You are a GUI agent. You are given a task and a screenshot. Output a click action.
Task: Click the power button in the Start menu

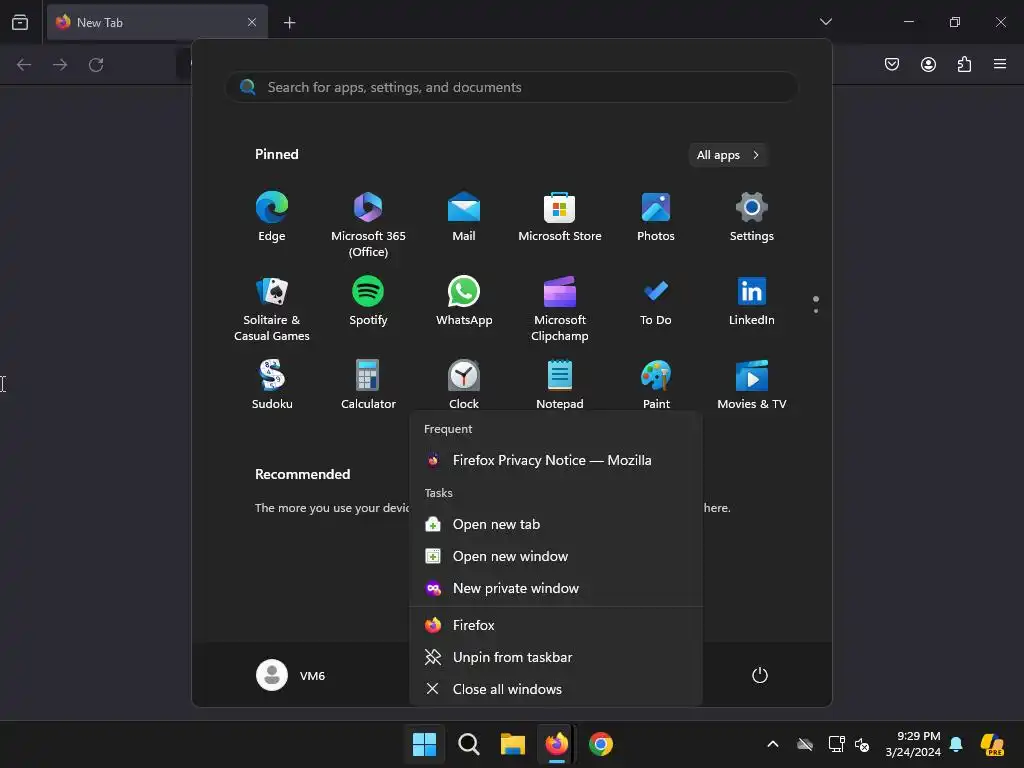click(760, 675)
